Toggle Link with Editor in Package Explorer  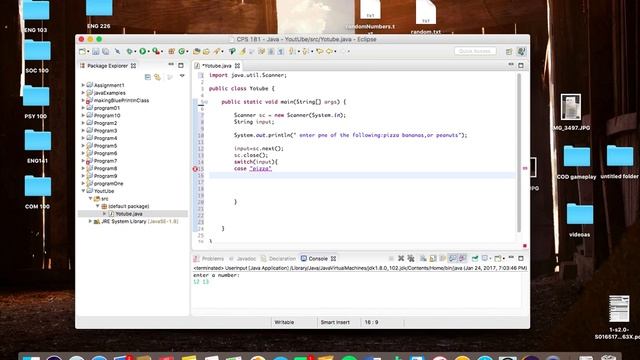pyautogui.click(x=158, y=77)
